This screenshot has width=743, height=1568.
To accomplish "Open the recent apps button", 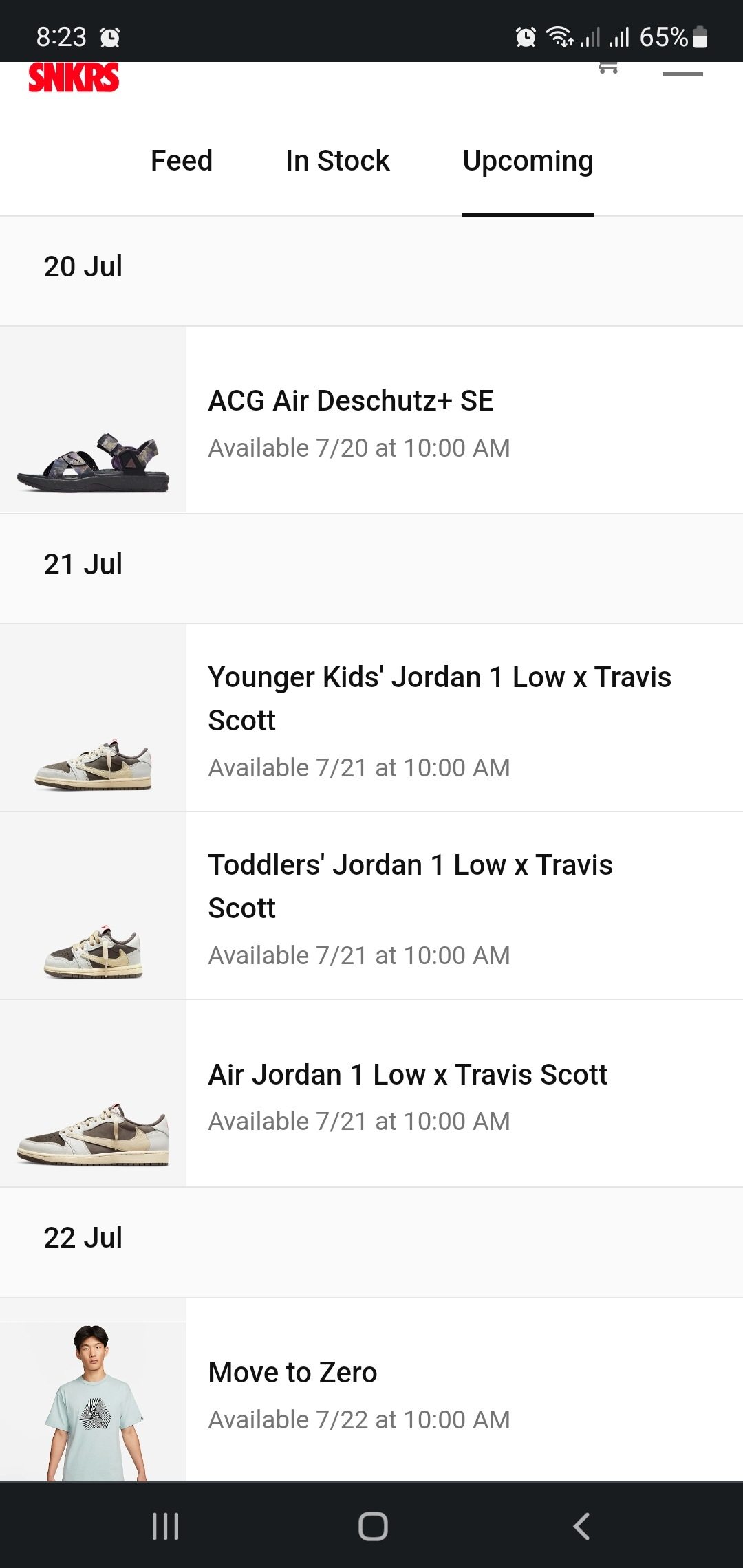I will 165,1526.
